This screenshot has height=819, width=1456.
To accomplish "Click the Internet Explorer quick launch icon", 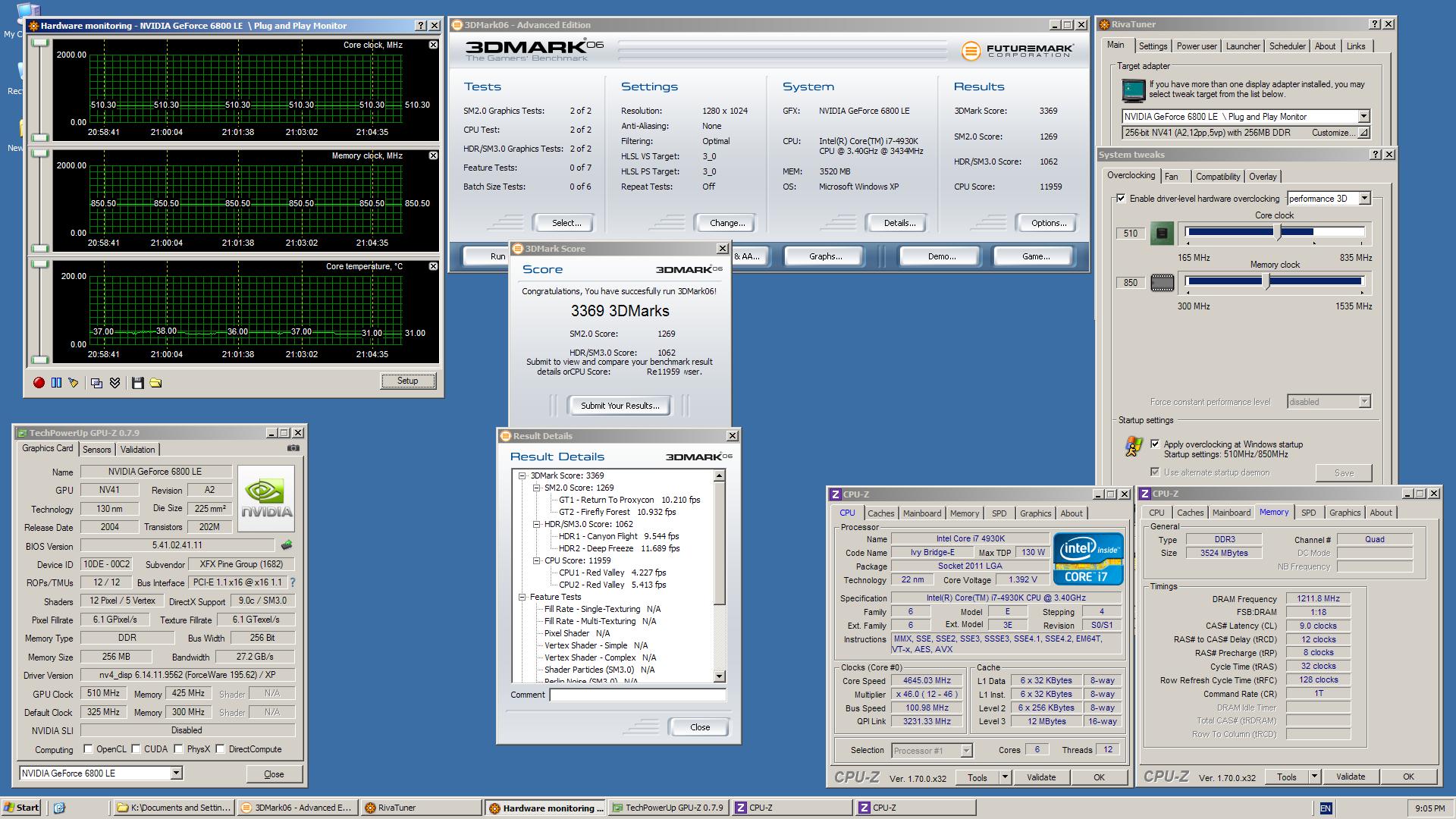I will [60, 808].
